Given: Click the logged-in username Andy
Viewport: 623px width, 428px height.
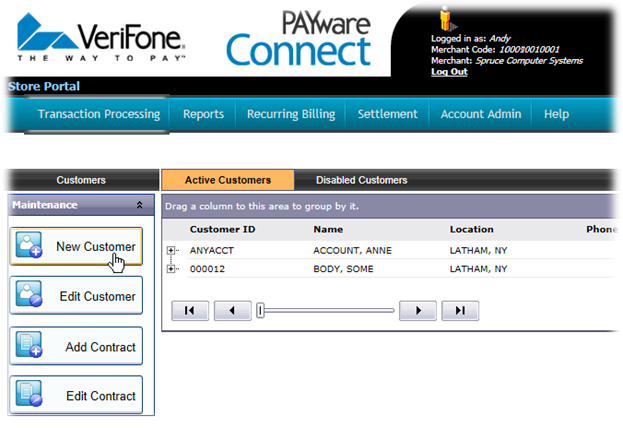Looking at the screenshot, I should [x=500, y=39].
